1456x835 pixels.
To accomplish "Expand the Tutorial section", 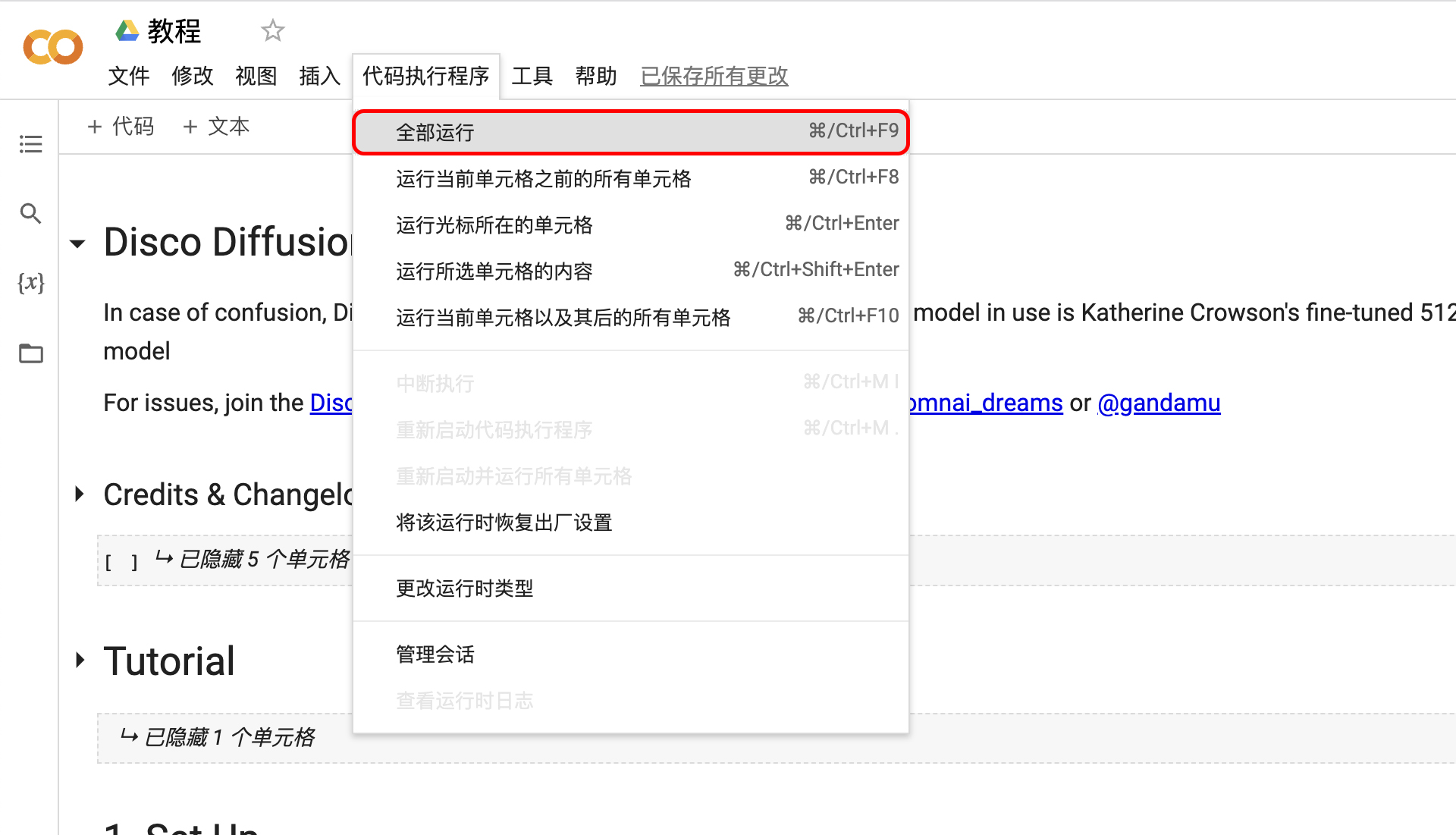I will pyautogui.click(x=79, y=660).
